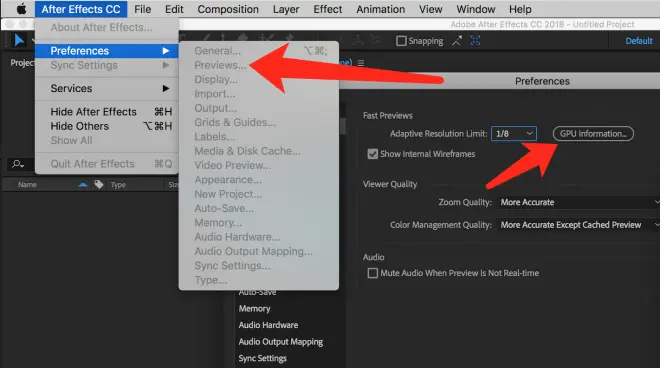Select Memory in Preferences submenu
660x368 pixels.
[258, 223]
